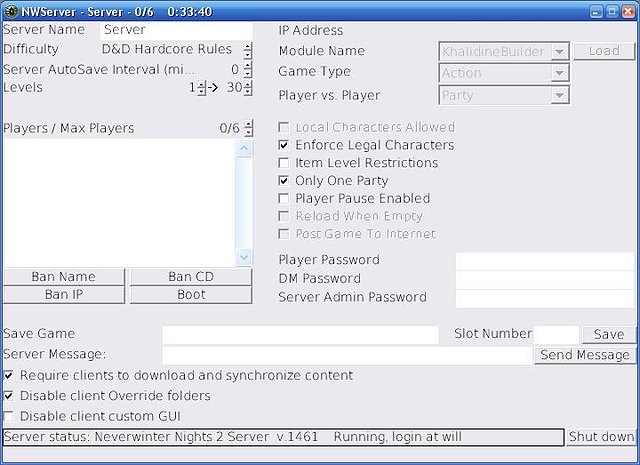Uncheck Enforce Legal Characters
The width and height of the screenshot is (640, 465).
click(284, 145)
